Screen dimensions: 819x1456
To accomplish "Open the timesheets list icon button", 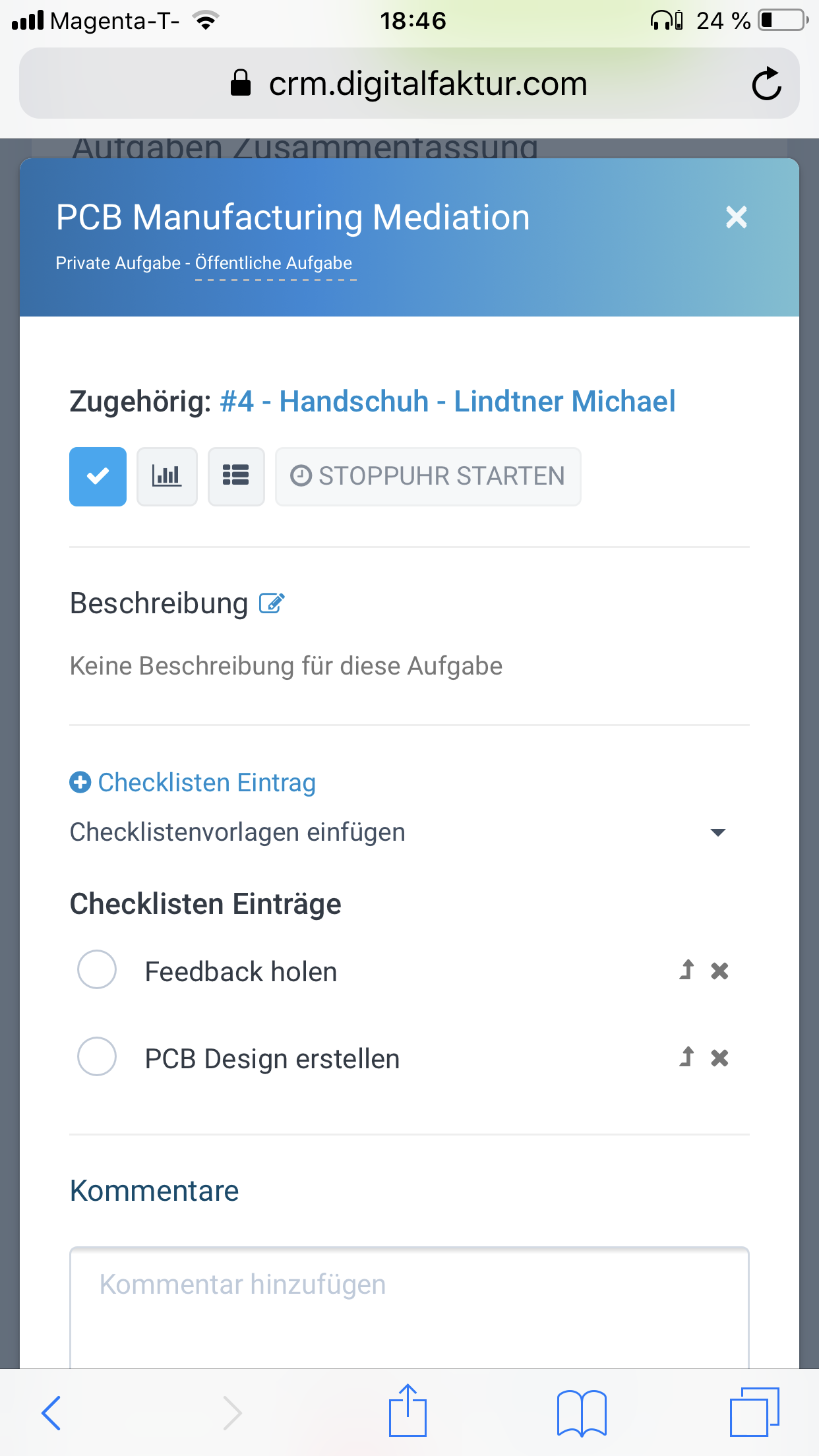I will tap(236, 476).
